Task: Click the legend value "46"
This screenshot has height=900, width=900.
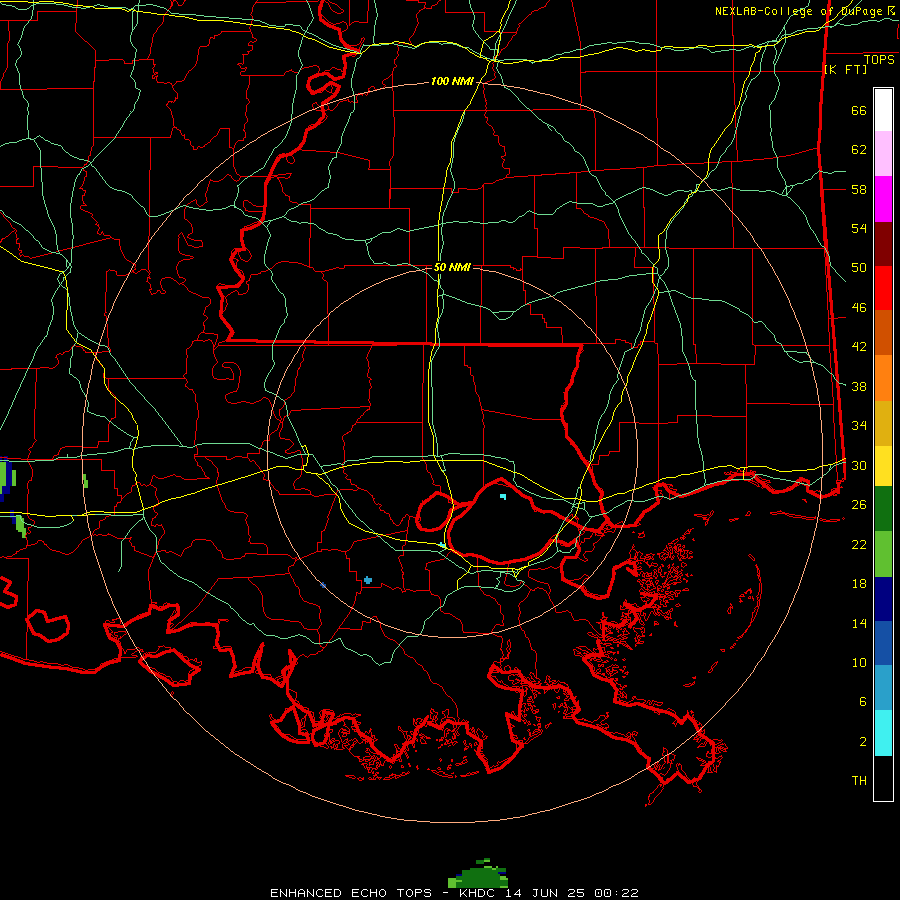Action: pyautogui.click(x=859, y=308)
